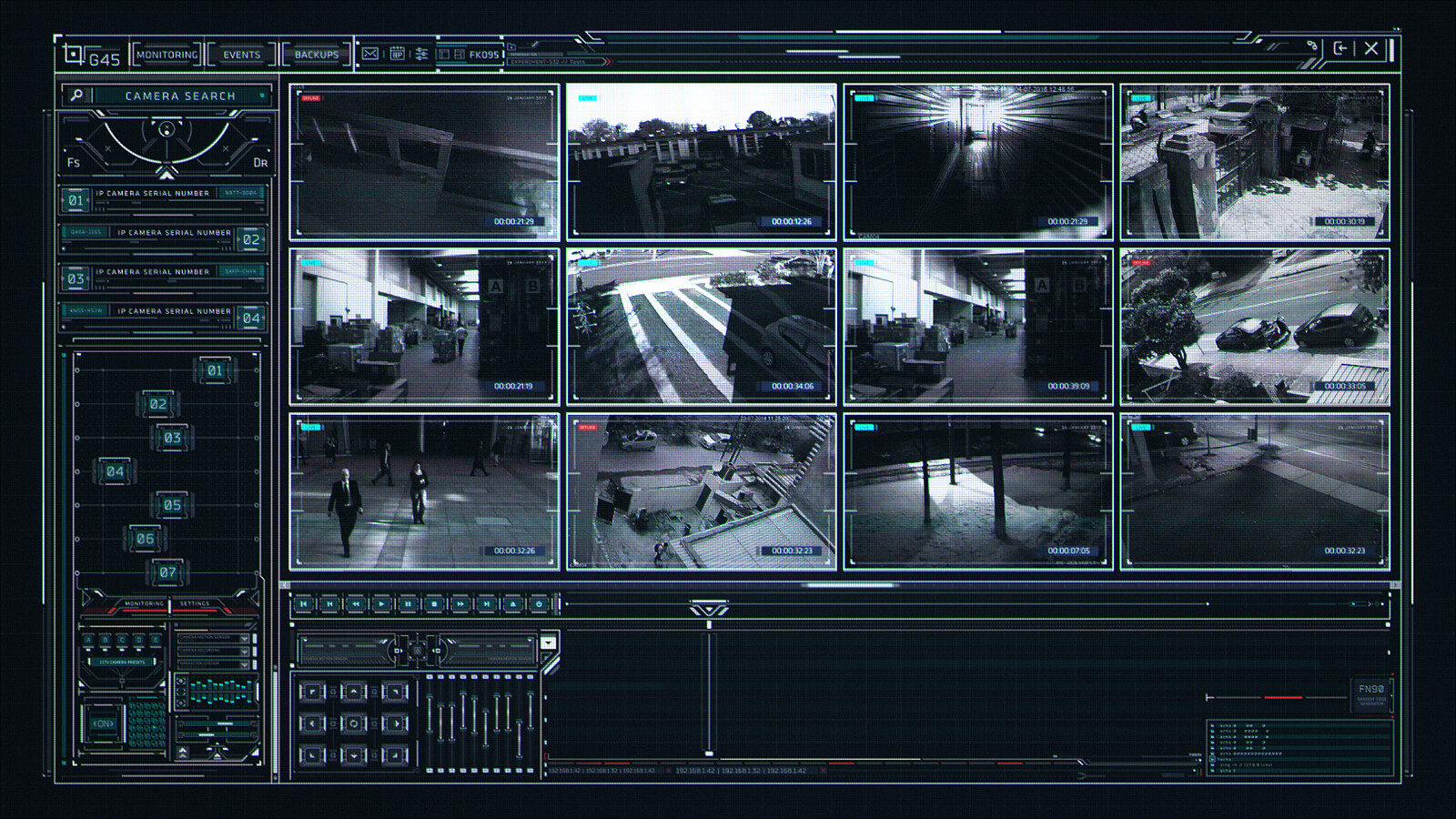Click the calendar icon in the top toolbar
Screen dimensions: 1456x819
(x=397, y=55)
